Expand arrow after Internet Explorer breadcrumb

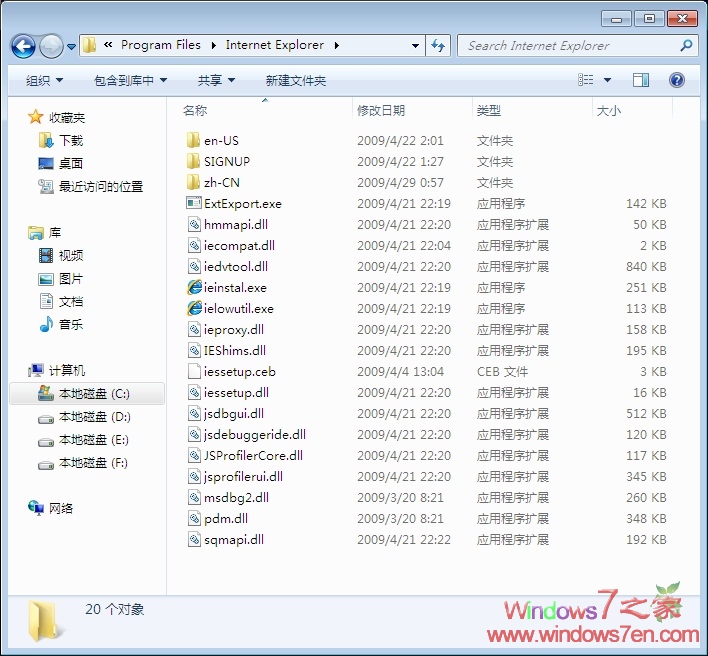(x=336, y=46)
